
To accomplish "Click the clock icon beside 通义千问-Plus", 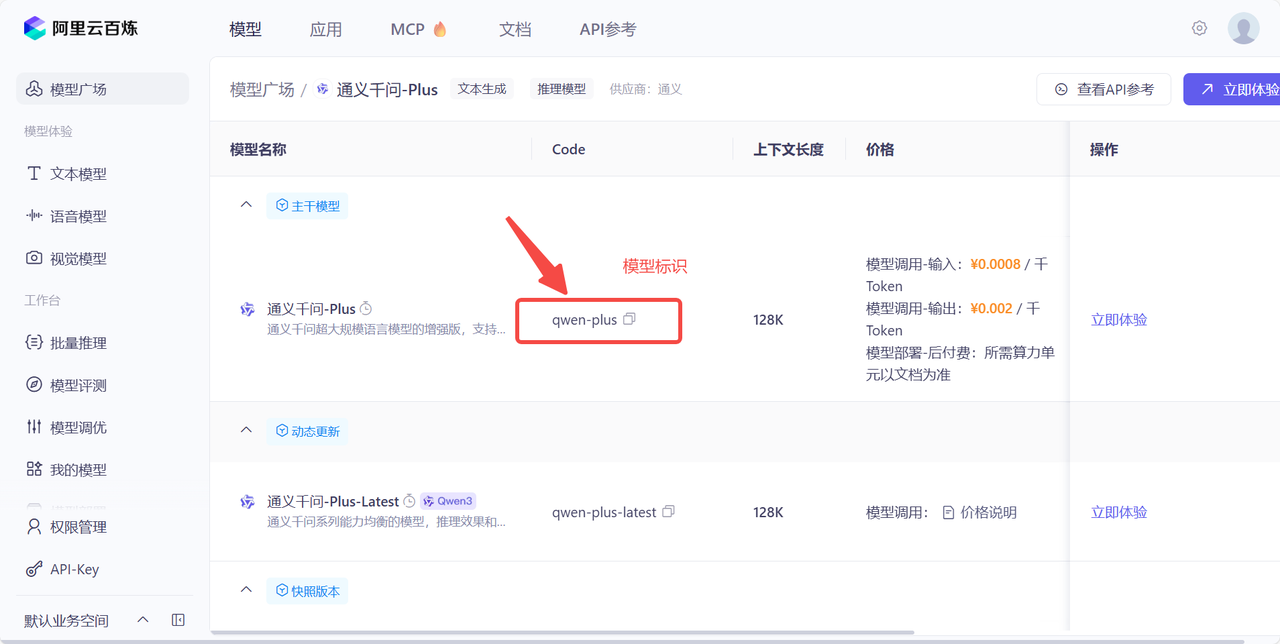I will coord(366,308).
